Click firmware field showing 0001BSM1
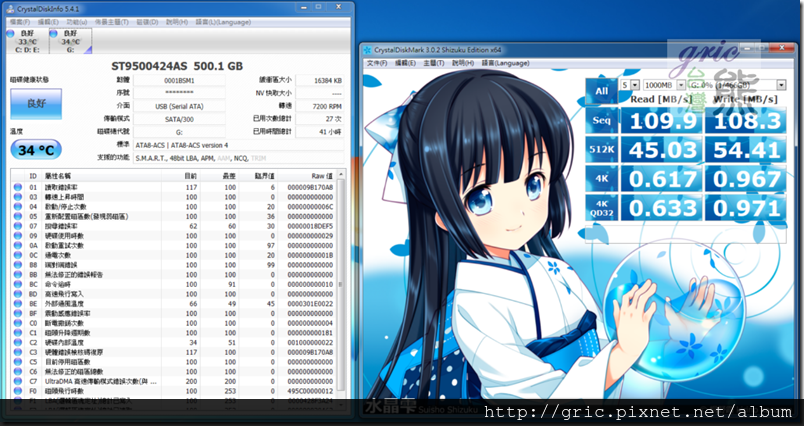This screenshot has height=426, width=804. tap(179, 80)
